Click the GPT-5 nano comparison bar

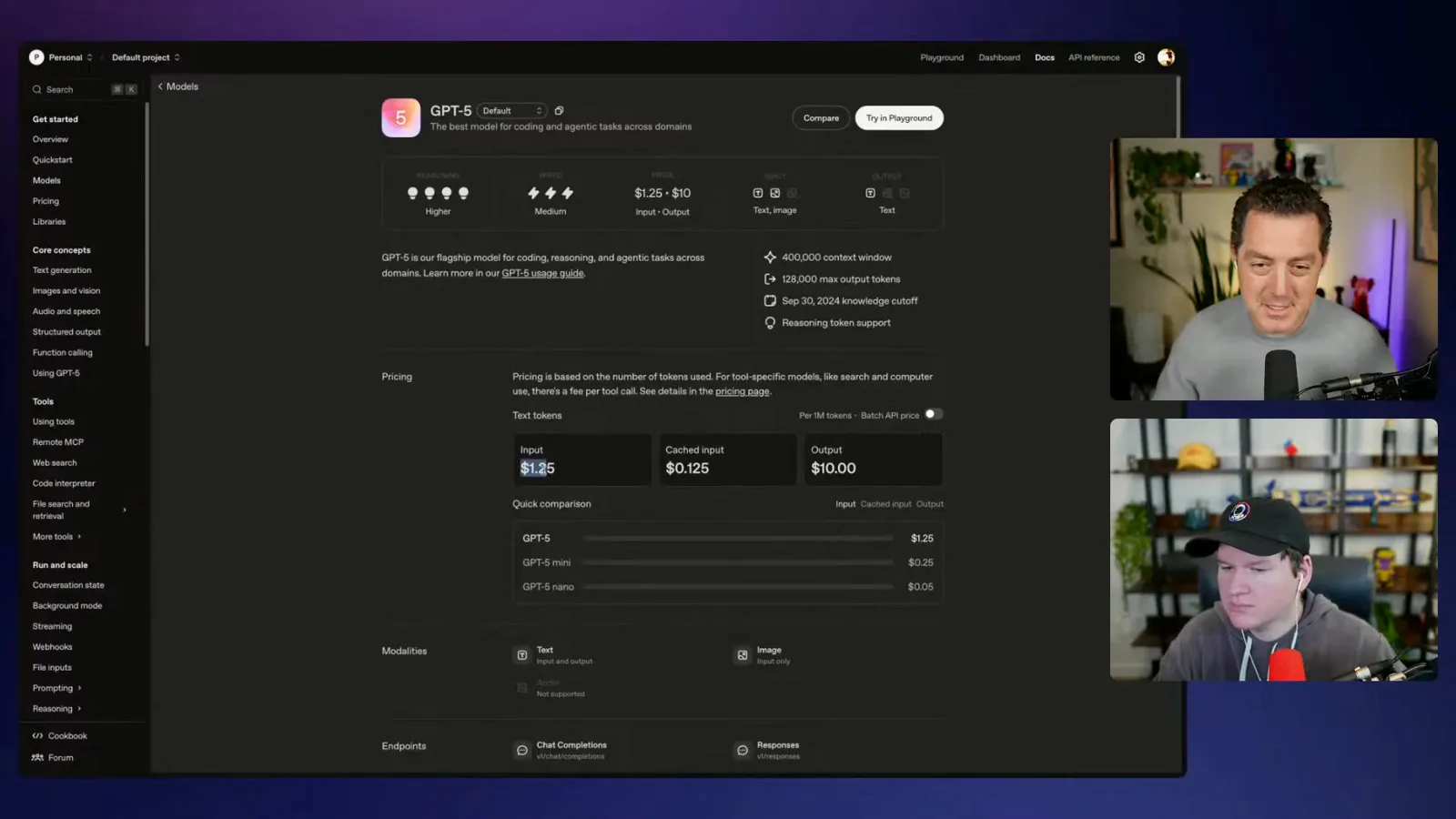point(738,587)
